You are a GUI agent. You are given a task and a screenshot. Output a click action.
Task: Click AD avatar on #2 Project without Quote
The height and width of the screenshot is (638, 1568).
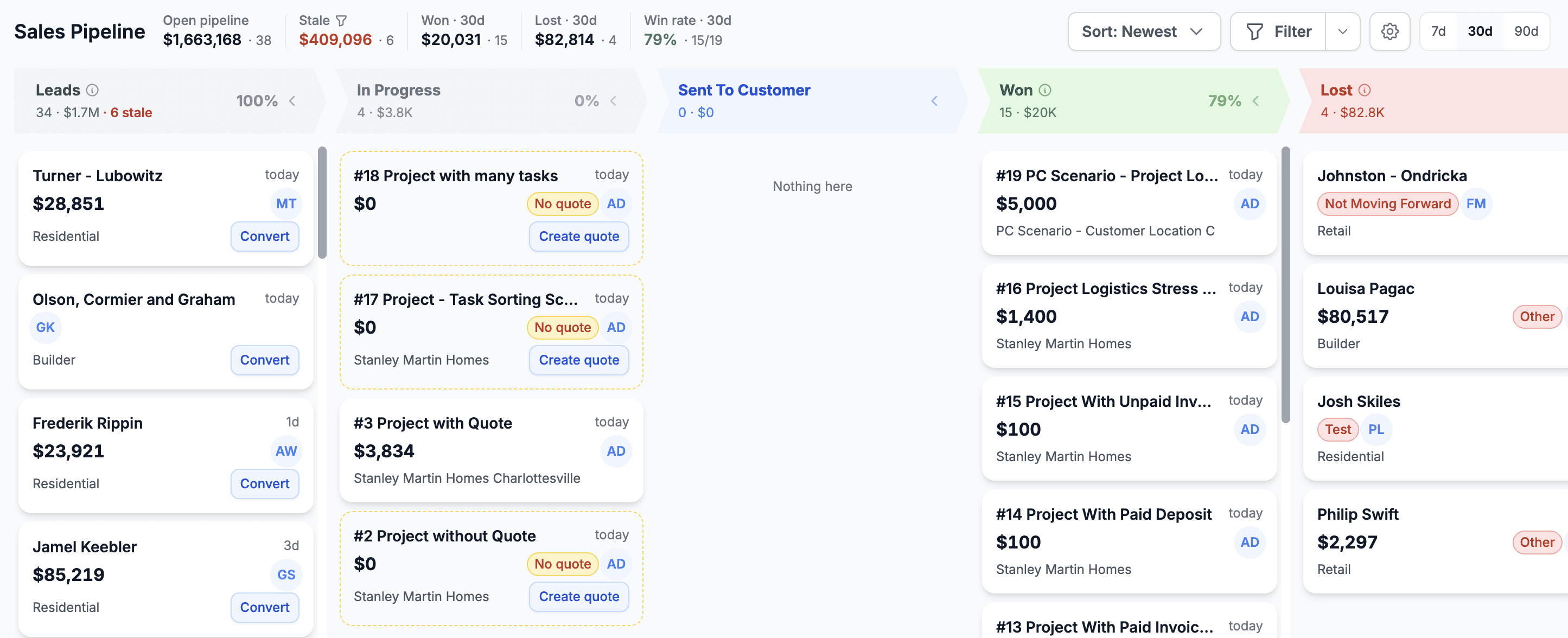click(x=616, y=564)
